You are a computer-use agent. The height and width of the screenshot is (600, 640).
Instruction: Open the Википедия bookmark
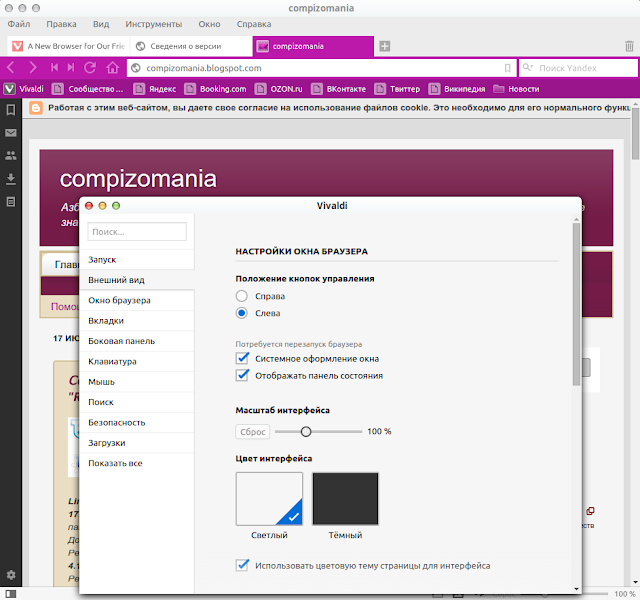coord(457,89)
